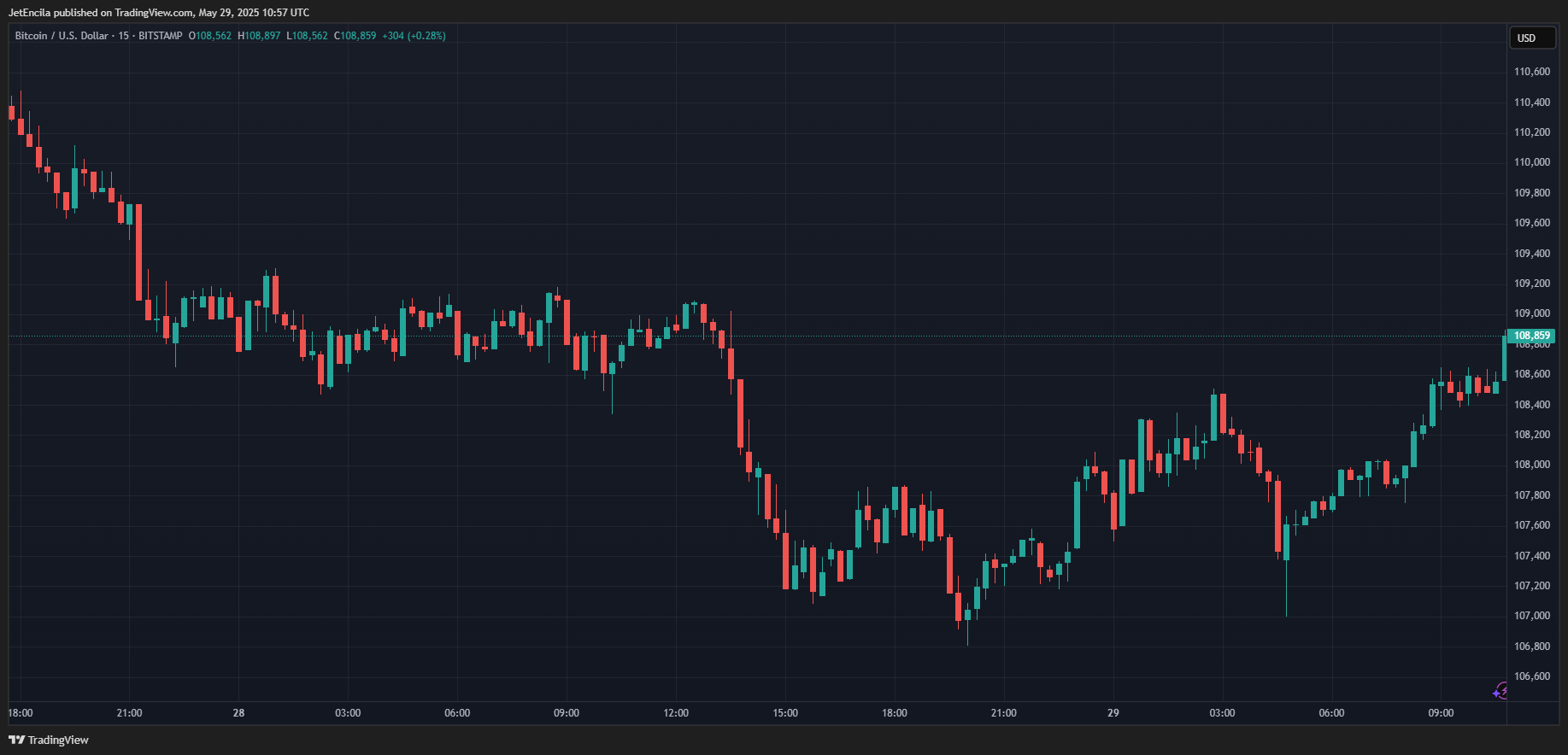Click the 110,600 price level on scale
Image resolution: width=1568 pixels, height=755 pixels.
click(x=1531, y=72)
